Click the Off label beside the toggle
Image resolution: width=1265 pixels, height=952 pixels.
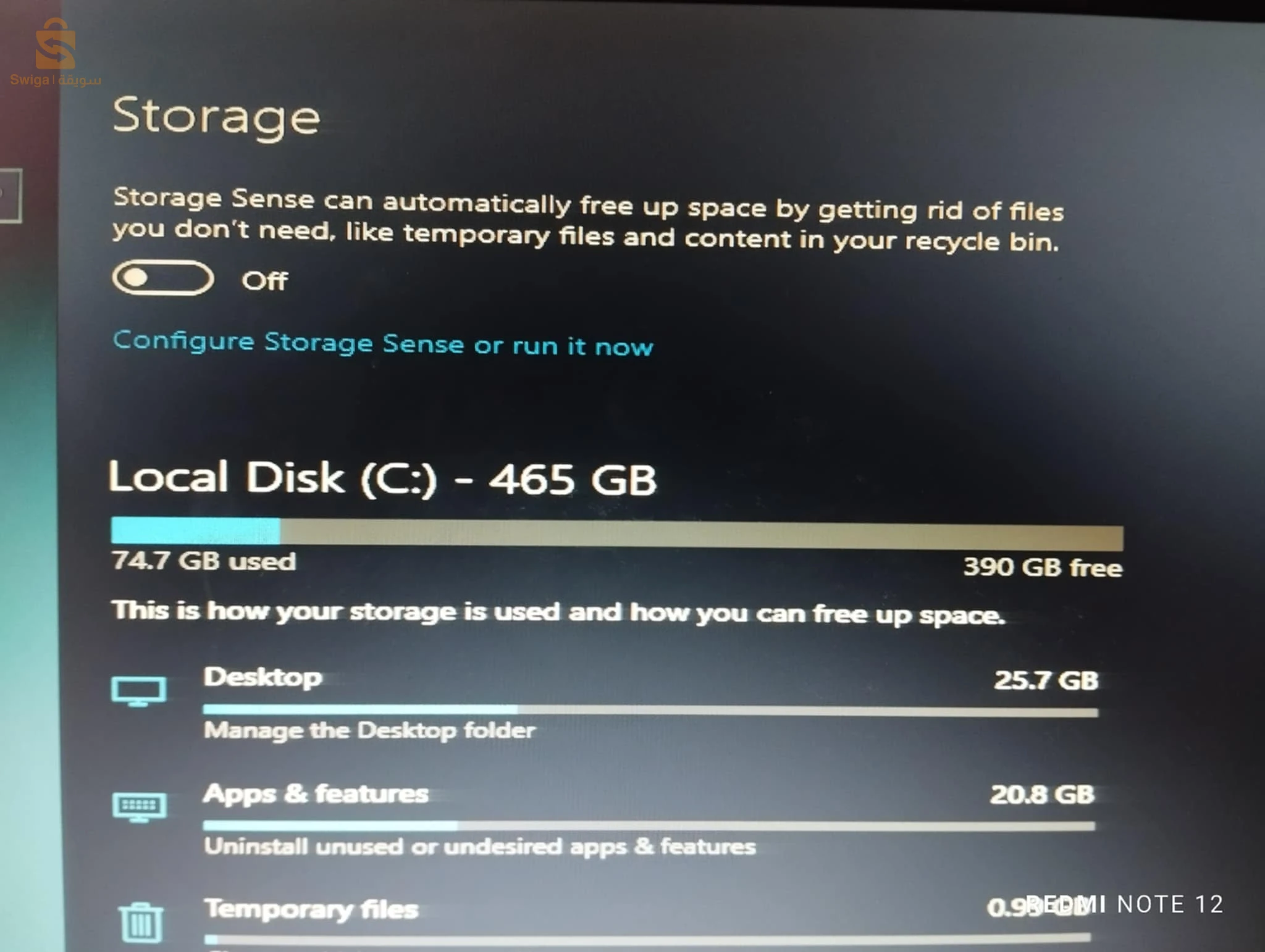click(x=264, y=281)
